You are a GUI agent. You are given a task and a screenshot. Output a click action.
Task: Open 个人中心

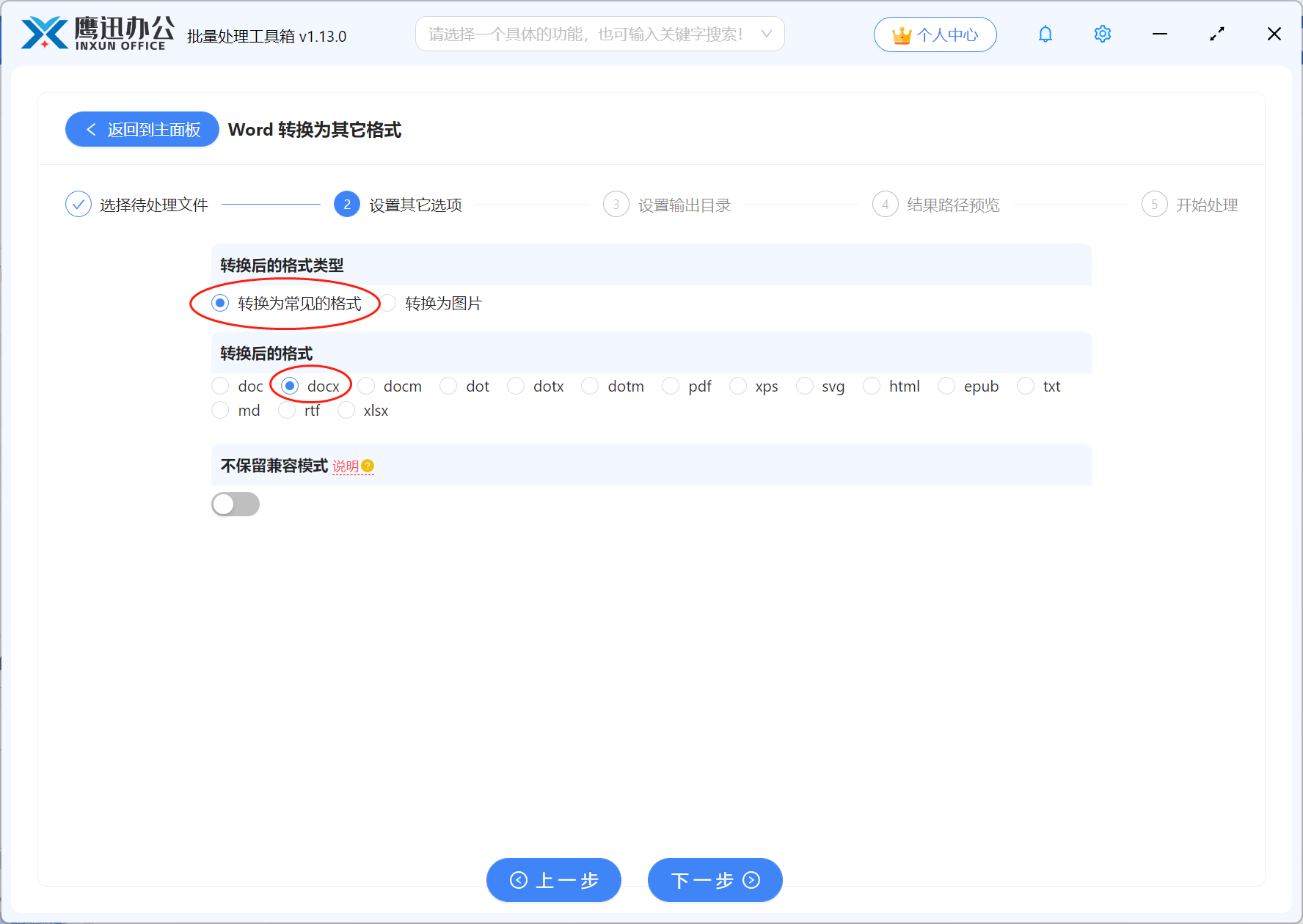[x=935, y=34]
